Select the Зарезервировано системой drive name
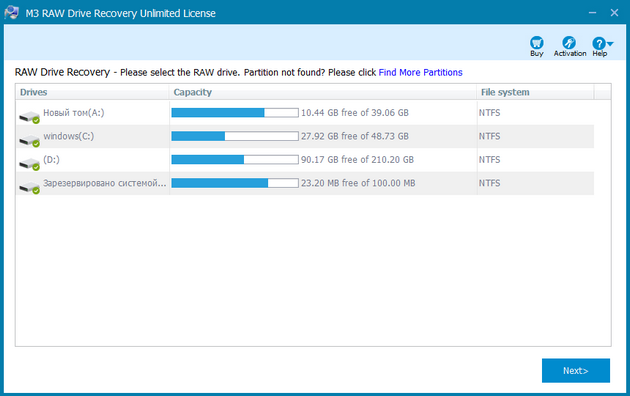The image size is (630, 396). coord(104,183)
